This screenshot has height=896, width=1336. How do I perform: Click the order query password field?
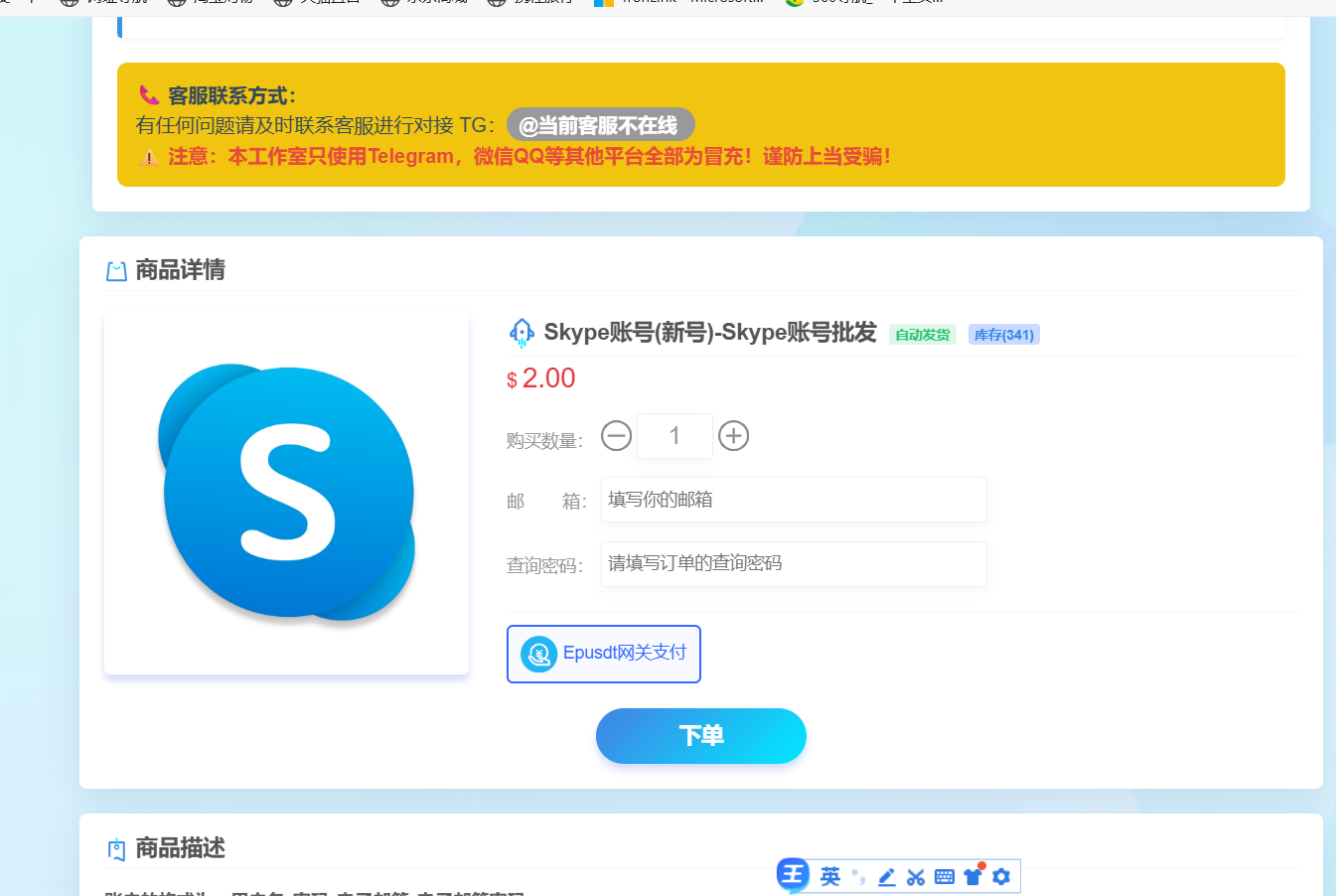click(794, 564)
